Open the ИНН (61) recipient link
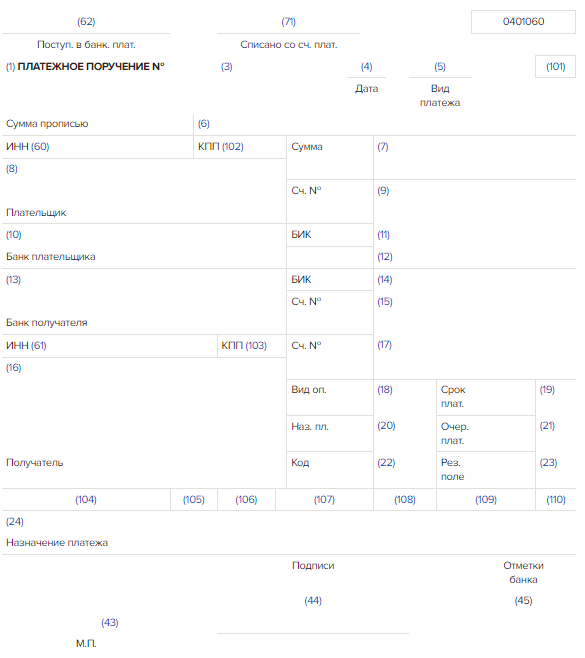 pos(39,345)
